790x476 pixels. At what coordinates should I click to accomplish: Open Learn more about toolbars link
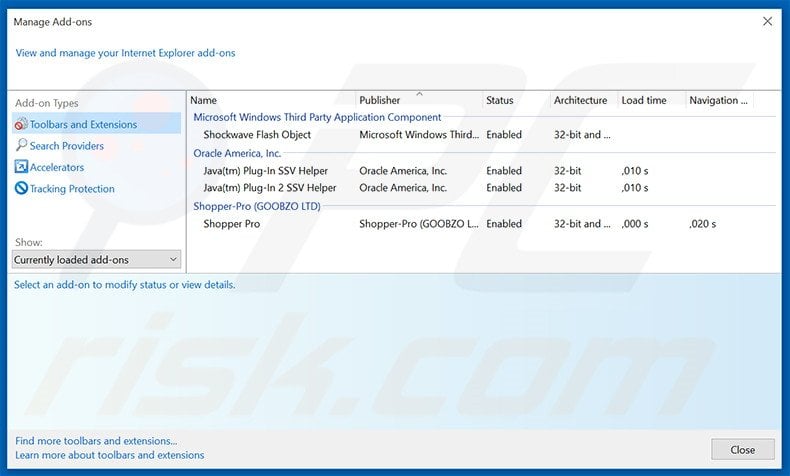110,455
